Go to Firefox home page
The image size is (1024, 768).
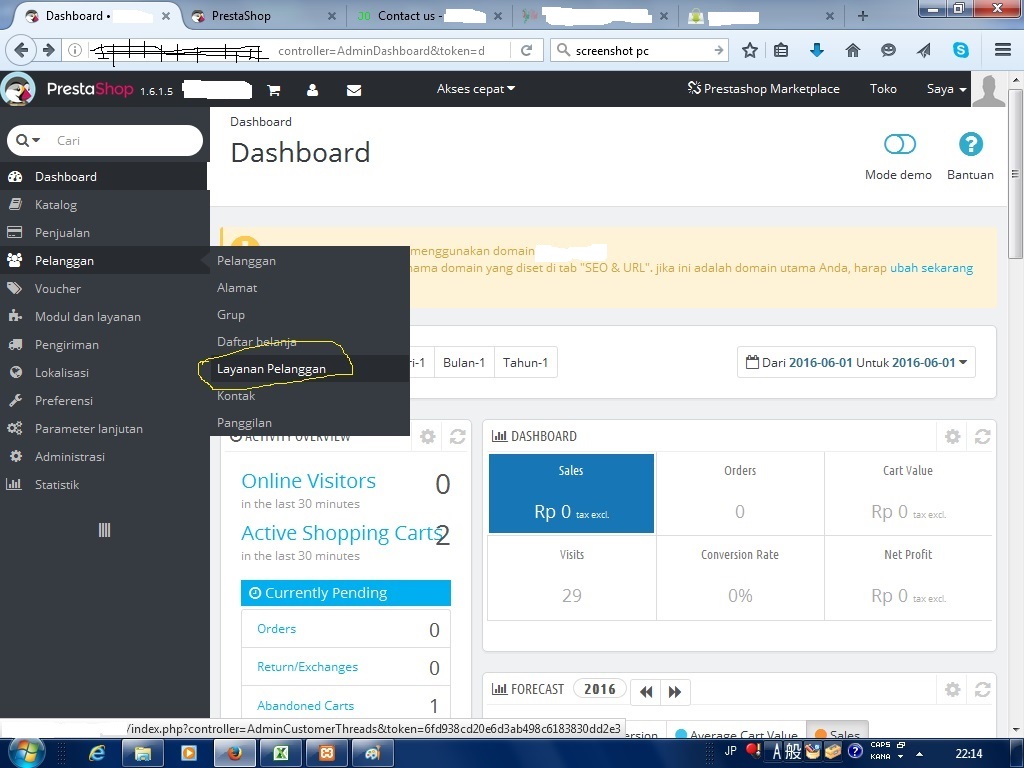853,50
